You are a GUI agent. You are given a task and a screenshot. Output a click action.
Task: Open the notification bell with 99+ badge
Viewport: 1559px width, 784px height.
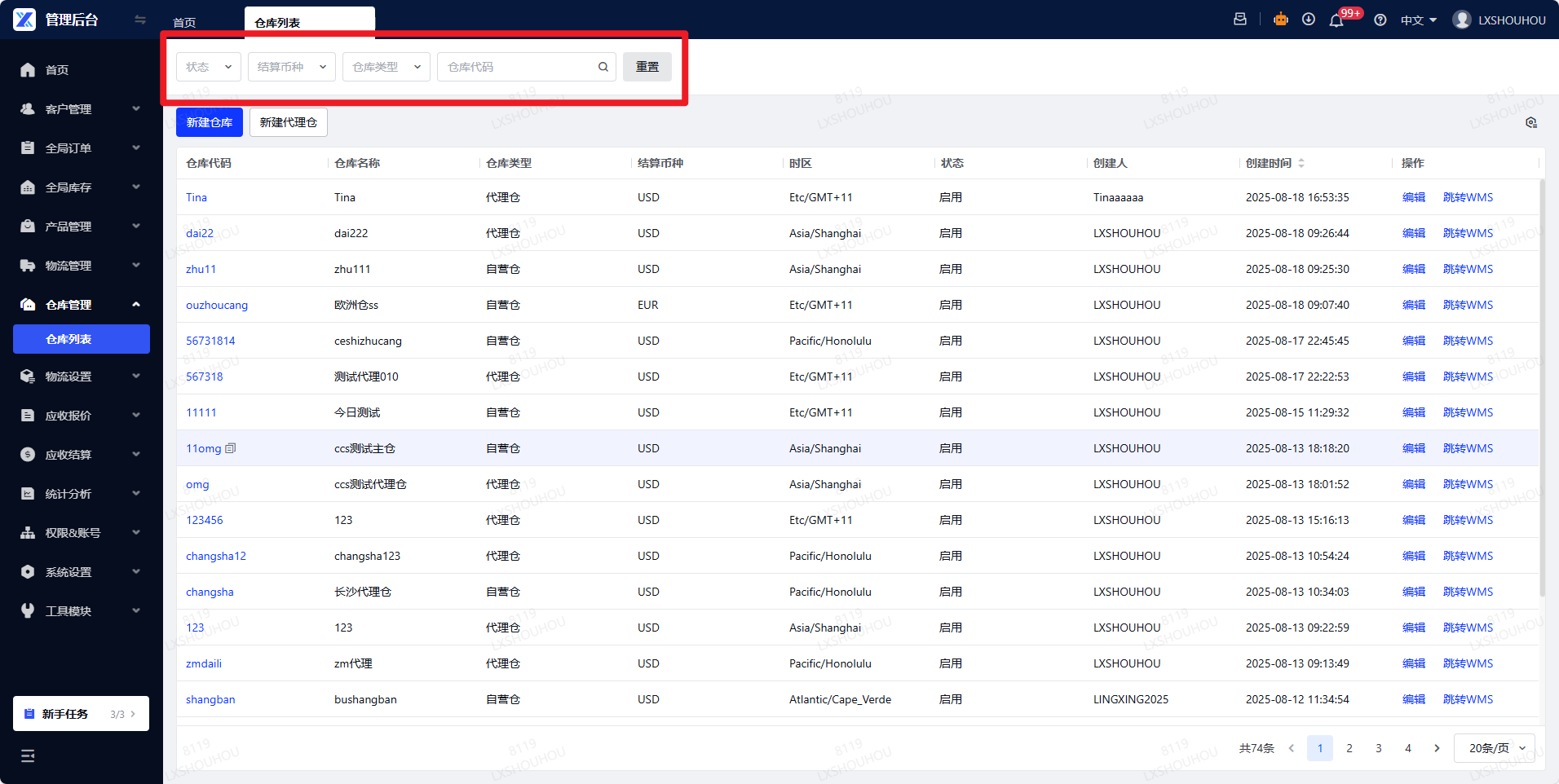(1336, 20)
